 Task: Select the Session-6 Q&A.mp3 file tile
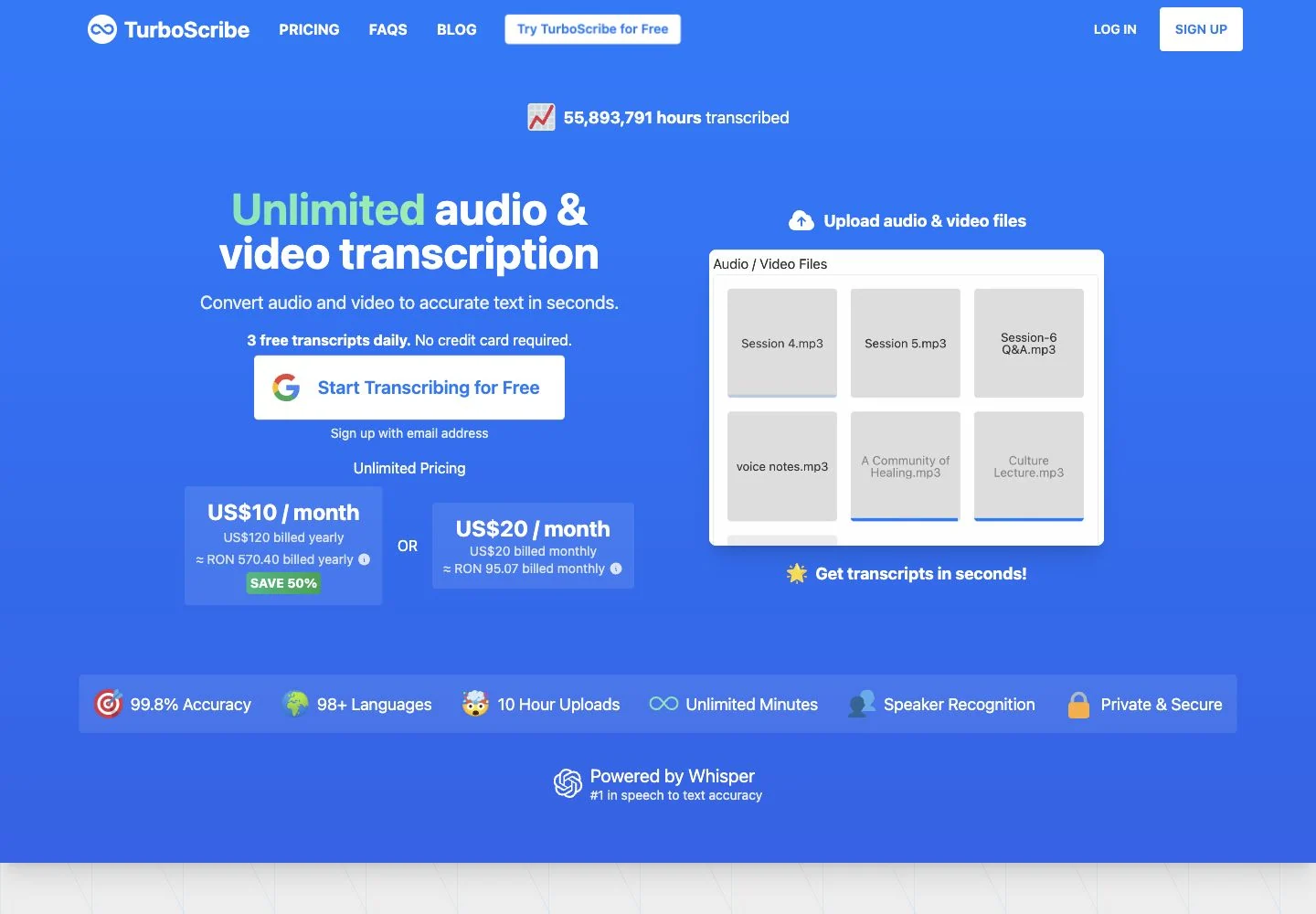pos(1029,344)
